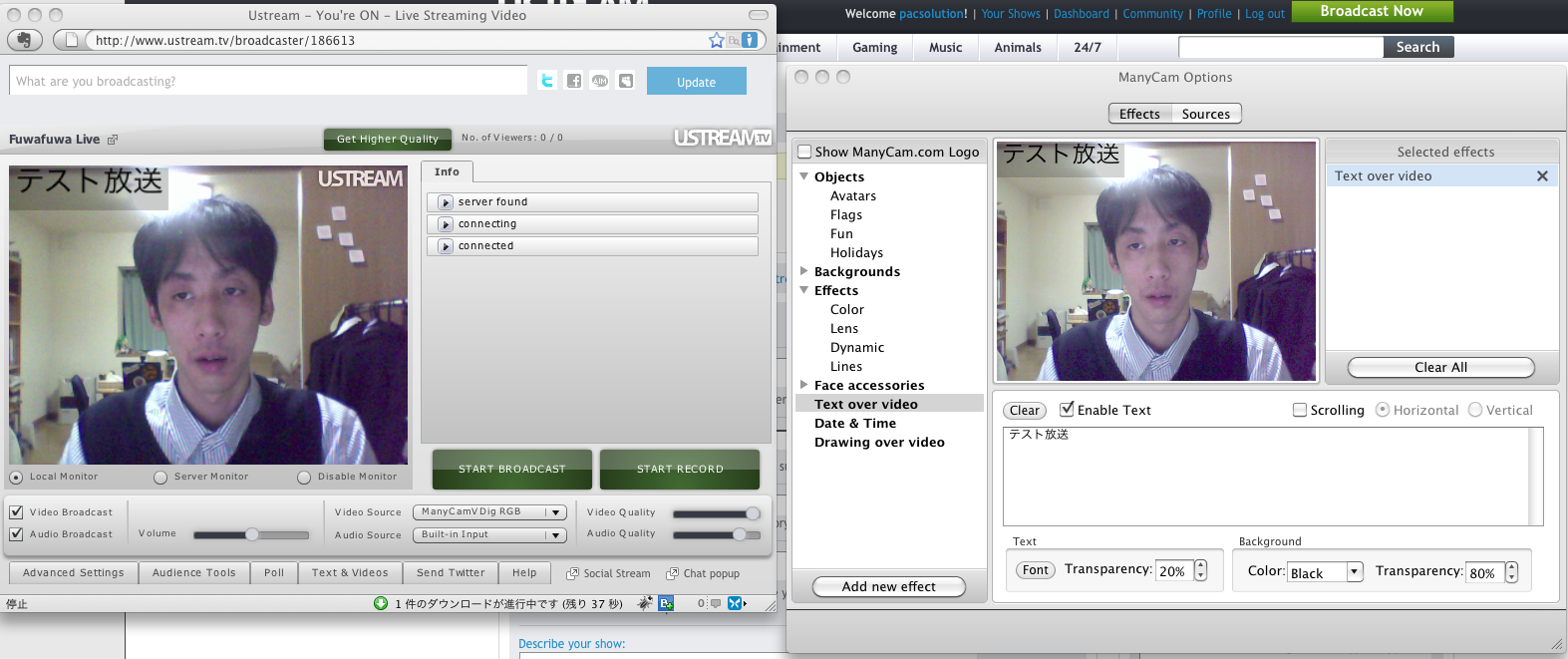Screen dimensions: 1568x659
Task: Enable the Scrolling checkbox
Action: click(1300, 410)
